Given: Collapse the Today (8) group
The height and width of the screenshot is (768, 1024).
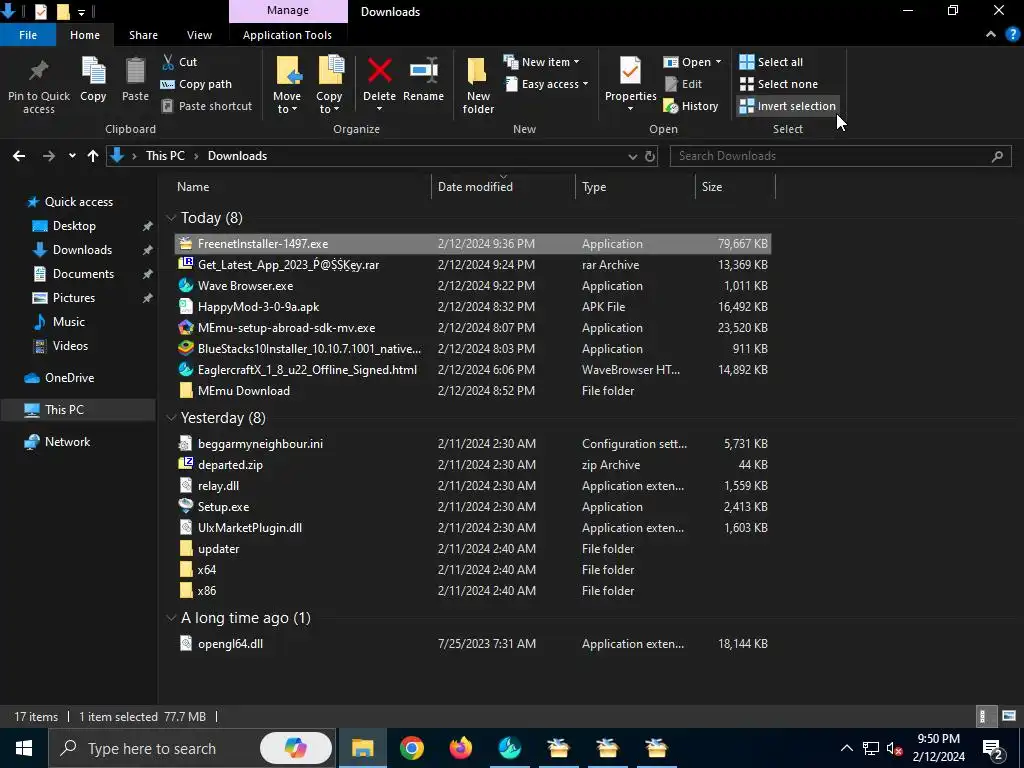Looking at the screenshot, I should 171,217.
